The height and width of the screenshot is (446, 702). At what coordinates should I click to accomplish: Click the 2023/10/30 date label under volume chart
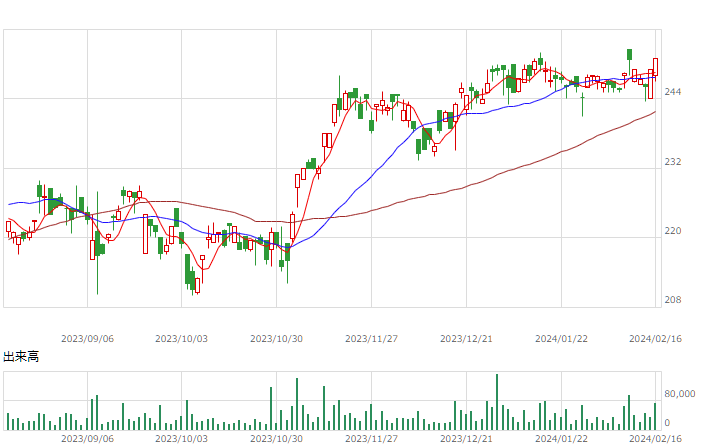276,438
